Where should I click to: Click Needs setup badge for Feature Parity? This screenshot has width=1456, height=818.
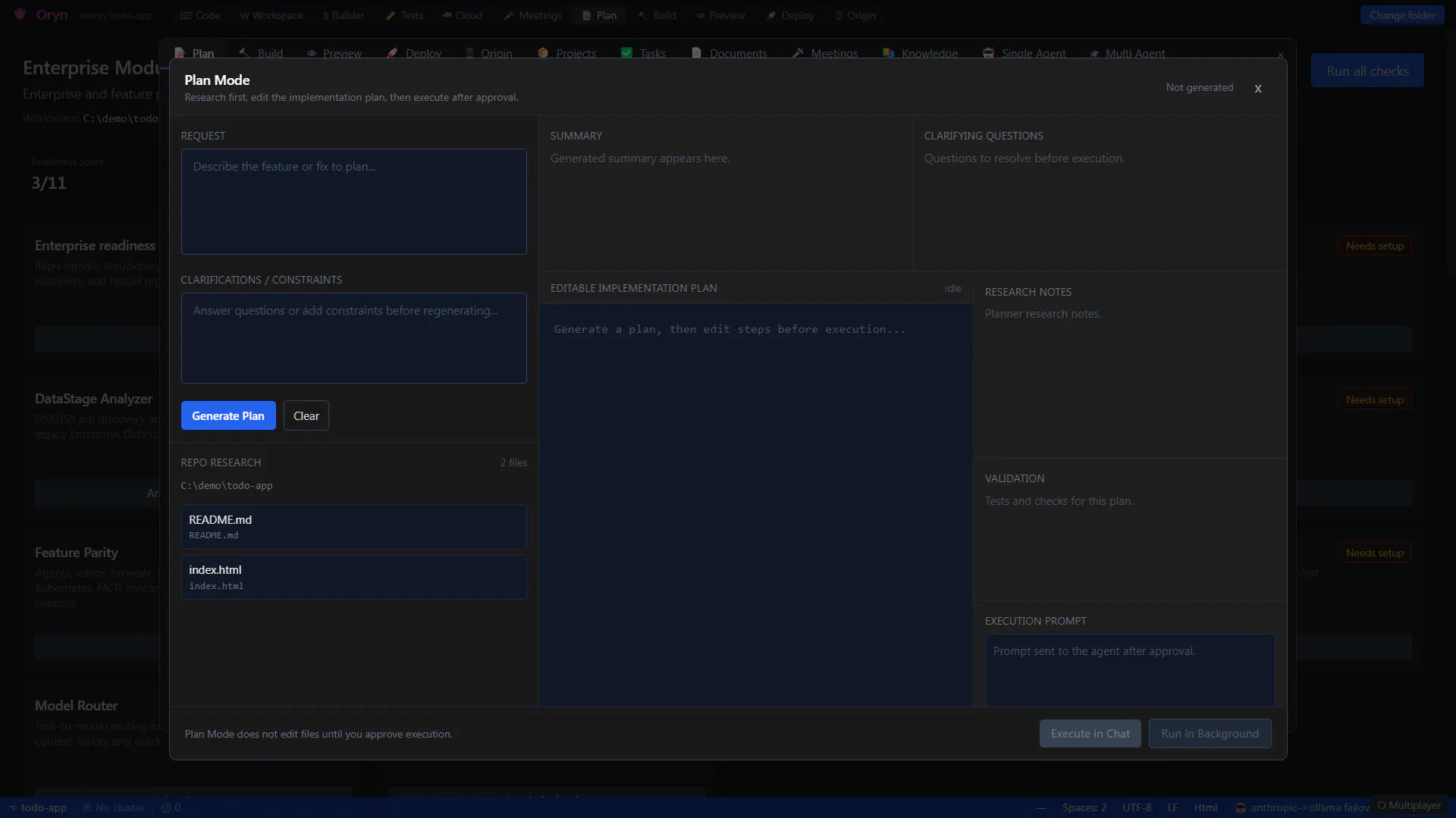(1375, 553)
